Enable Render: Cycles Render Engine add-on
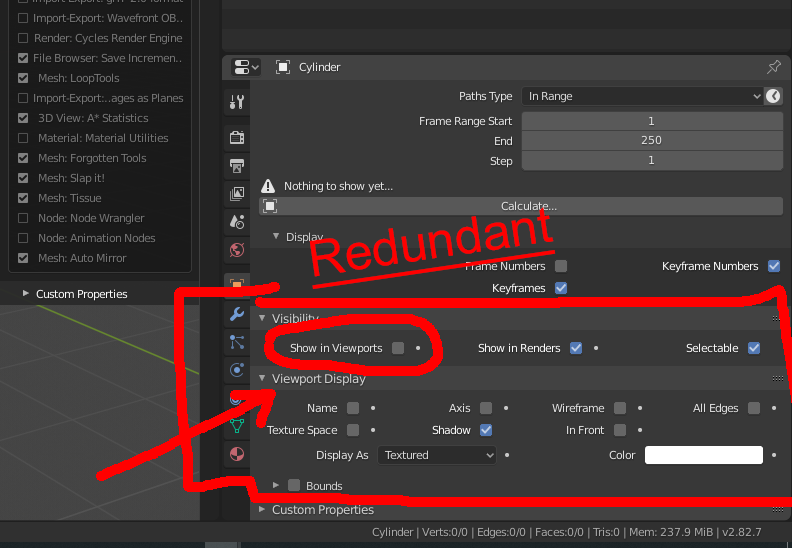This screenshot has height=548, width=792. click(23, 38)
